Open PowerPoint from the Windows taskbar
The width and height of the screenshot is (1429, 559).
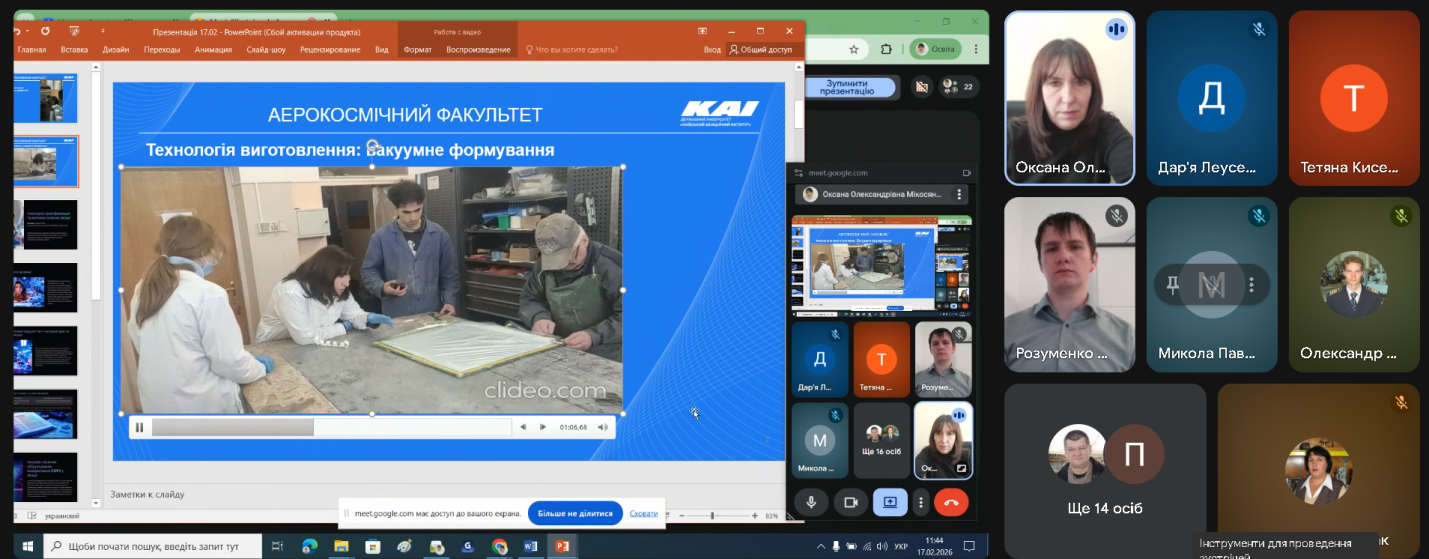click(x=562, y=546)
